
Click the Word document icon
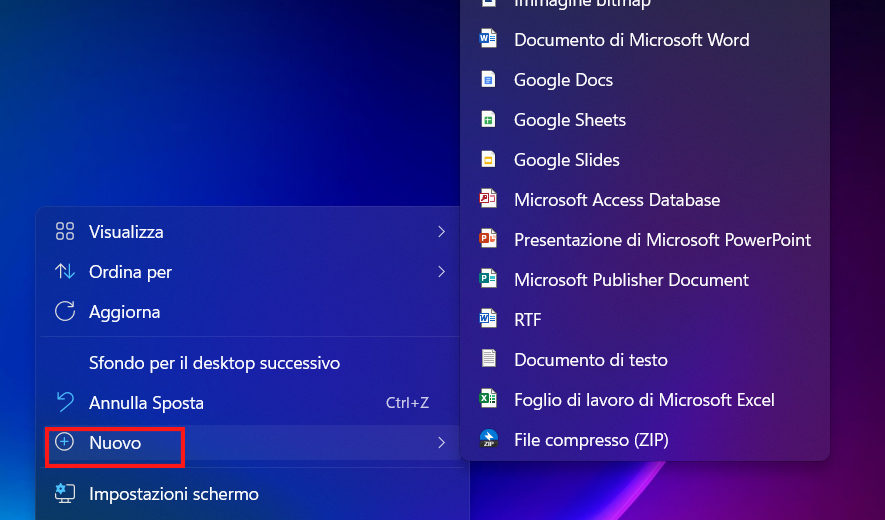click(x=488, y=40)
